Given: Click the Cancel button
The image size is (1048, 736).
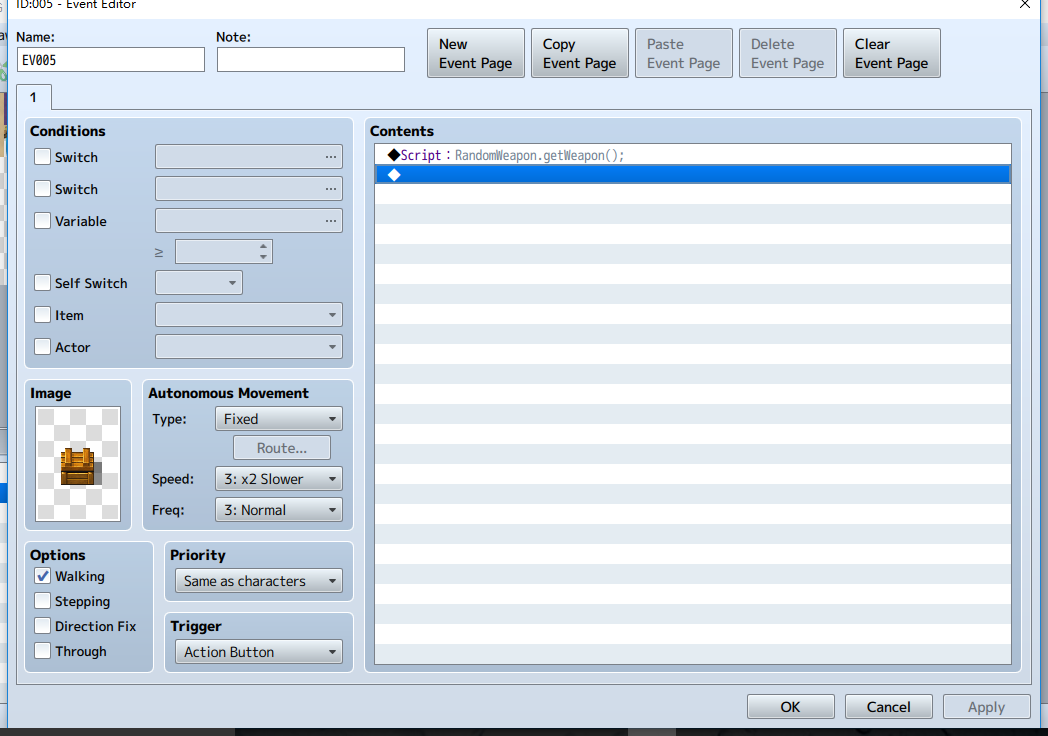Looking at the screenshot, I should click(x=888, y=707).
